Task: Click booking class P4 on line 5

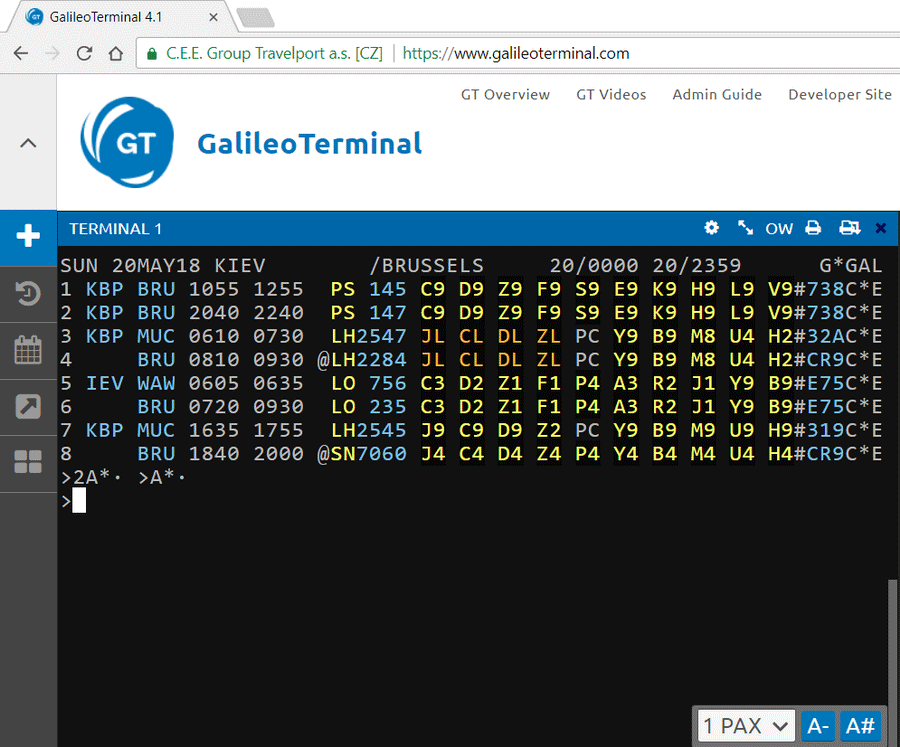Action: [587, 383]
